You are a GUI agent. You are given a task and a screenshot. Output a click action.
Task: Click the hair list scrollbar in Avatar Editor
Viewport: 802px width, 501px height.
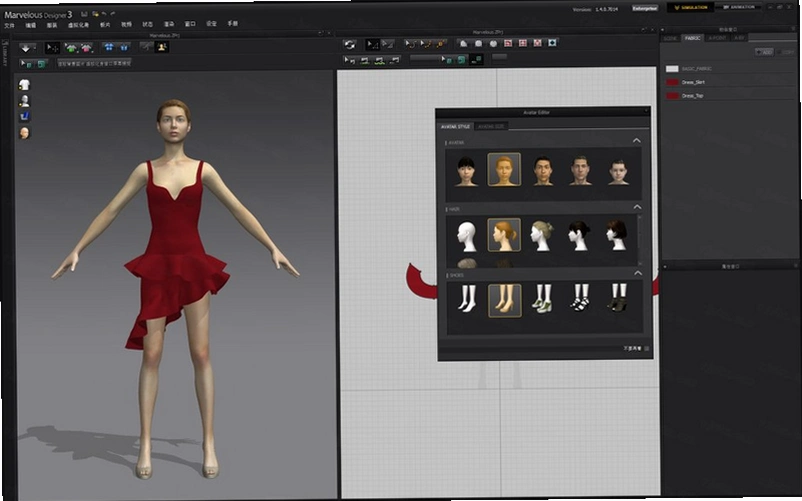(640, 240)
